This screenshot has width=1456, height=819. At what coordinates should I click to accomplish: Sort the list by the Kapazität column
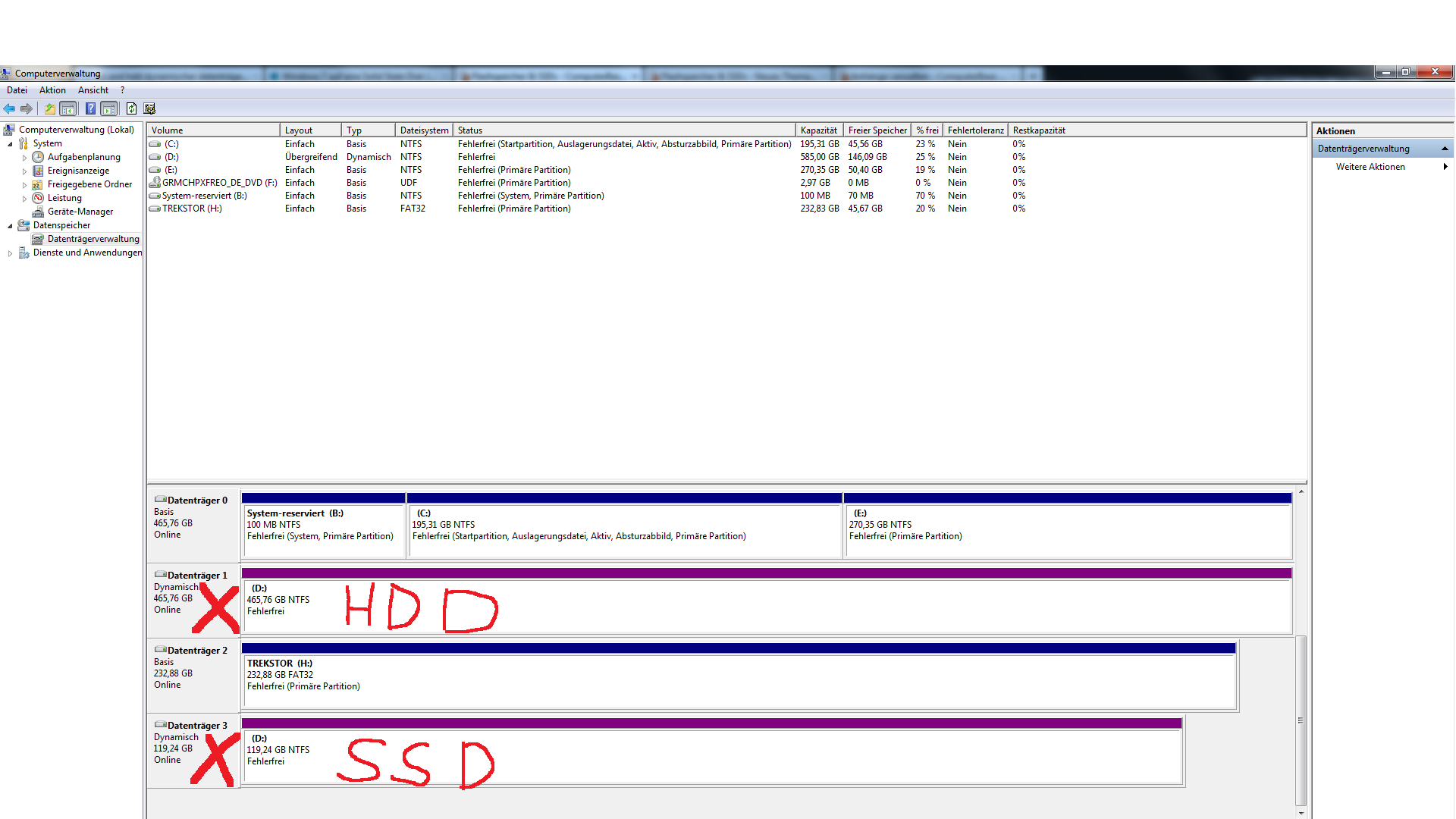(x=818, y=130)
